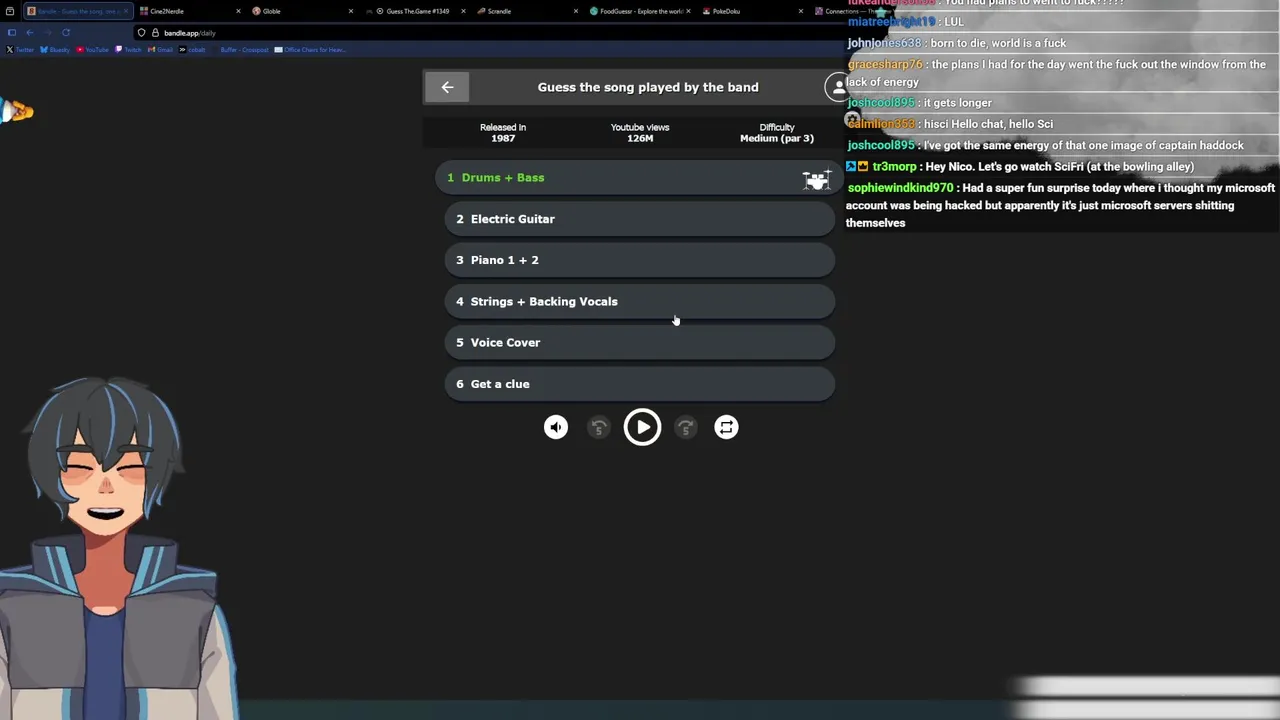Select the Electric Guitar step
Image resolution: width=1280 pixels, height=720 pixels.
[639, 219]
